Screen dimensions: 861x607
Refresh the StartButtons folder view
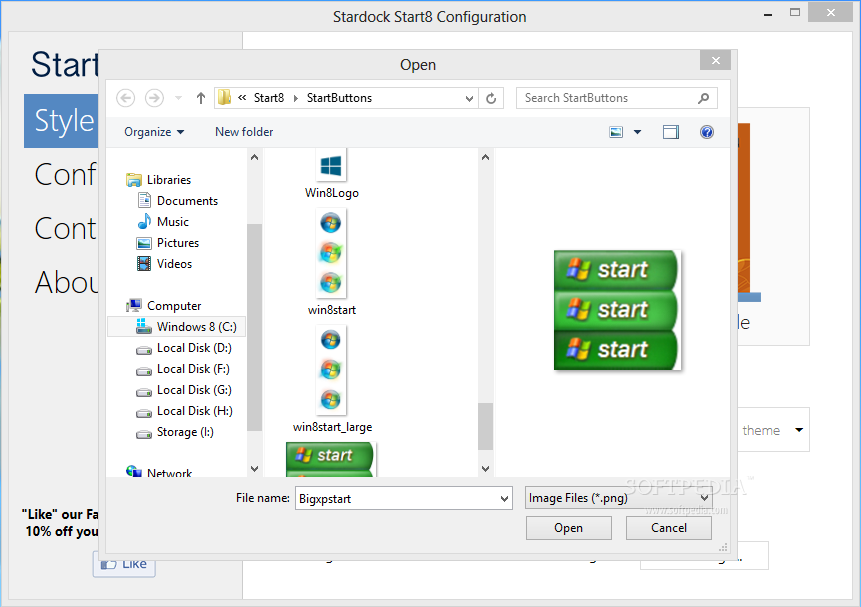click(x=491, y=98)
